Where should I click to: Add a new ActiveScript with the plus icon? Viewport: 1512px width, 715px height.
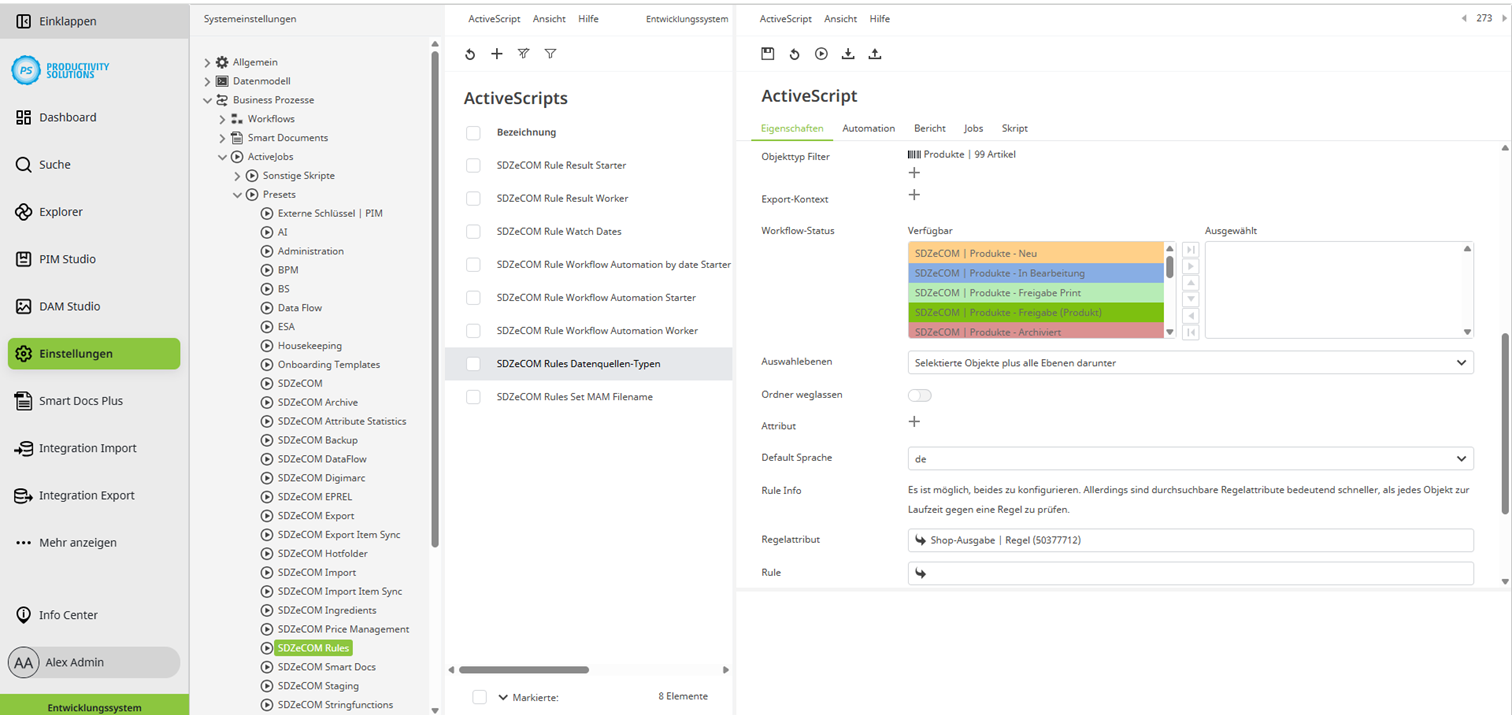coord(497,54)
